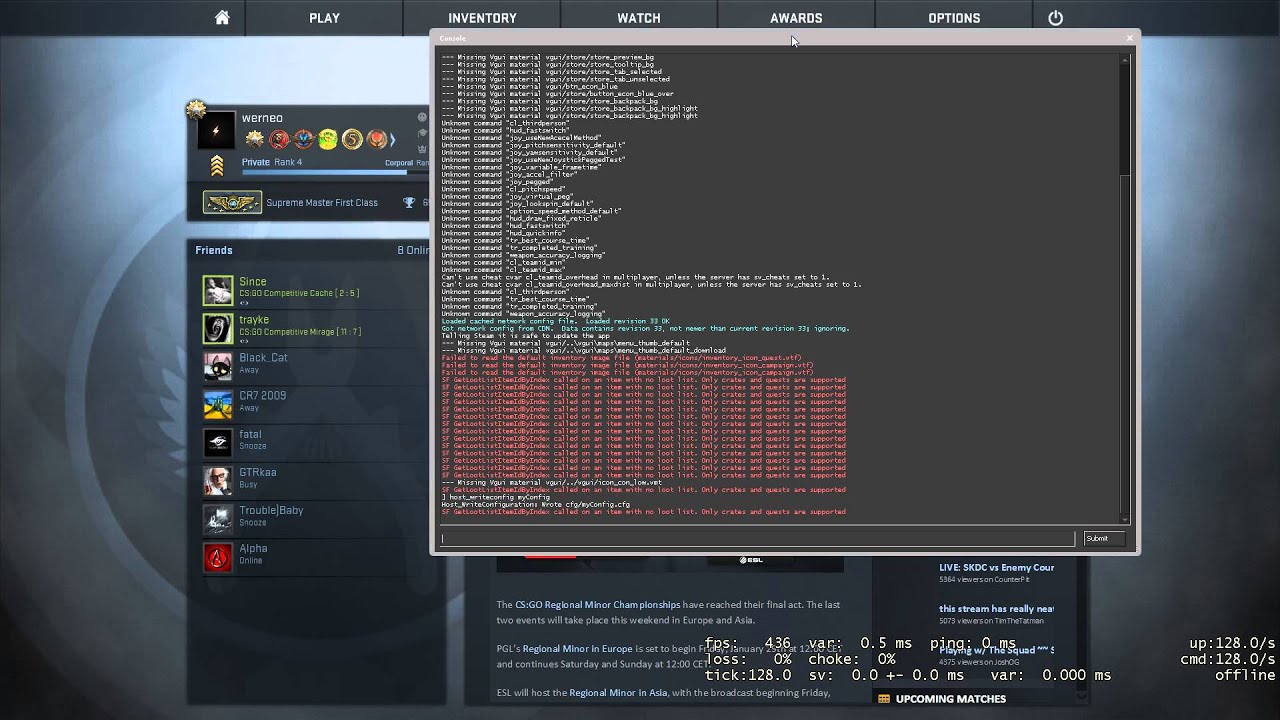Click 'CS:GO Competitive Cache [2:5]' status

pos(299,293)
